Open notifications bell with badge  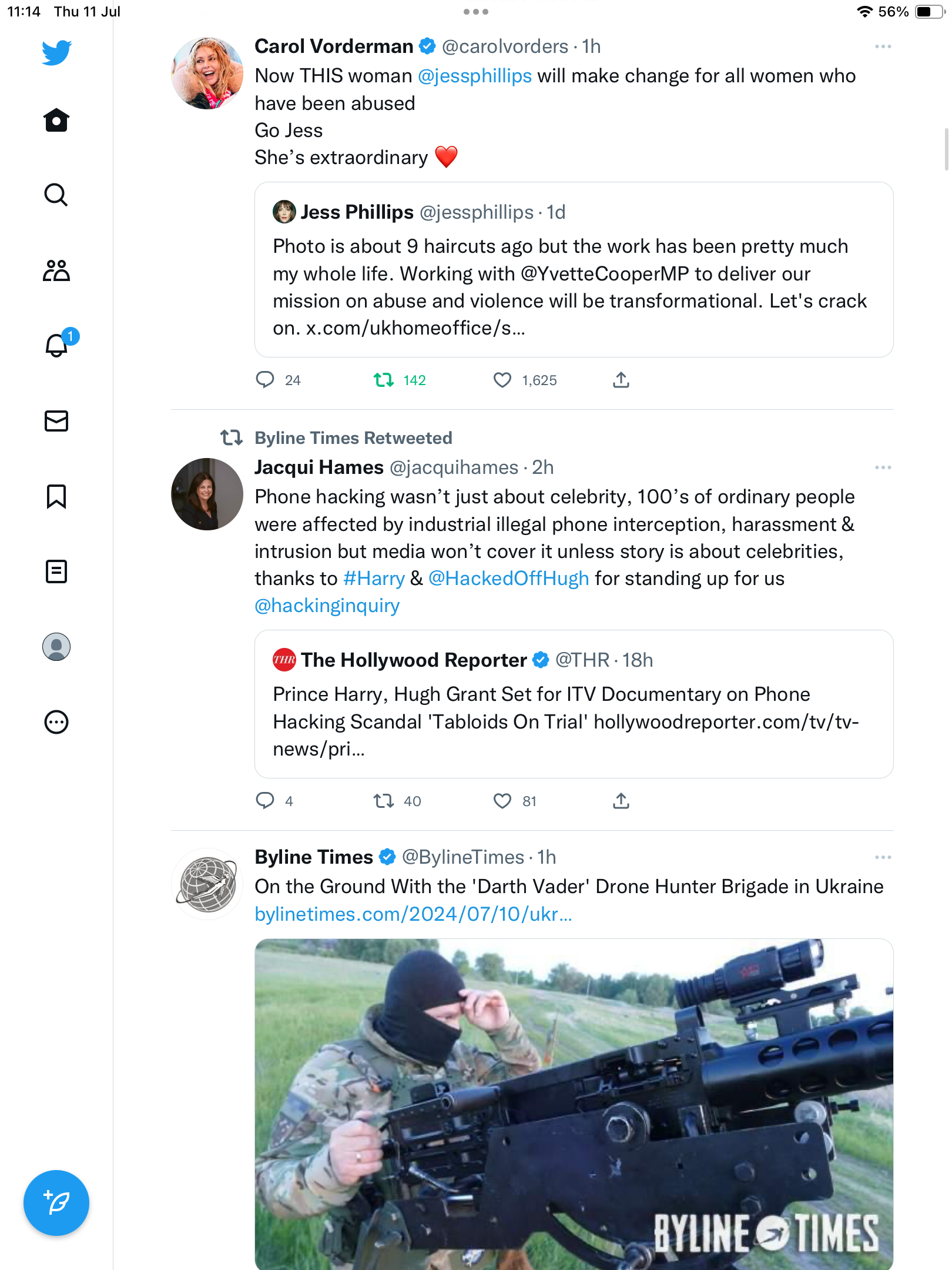pyautogui.click(x=58, y=345)
